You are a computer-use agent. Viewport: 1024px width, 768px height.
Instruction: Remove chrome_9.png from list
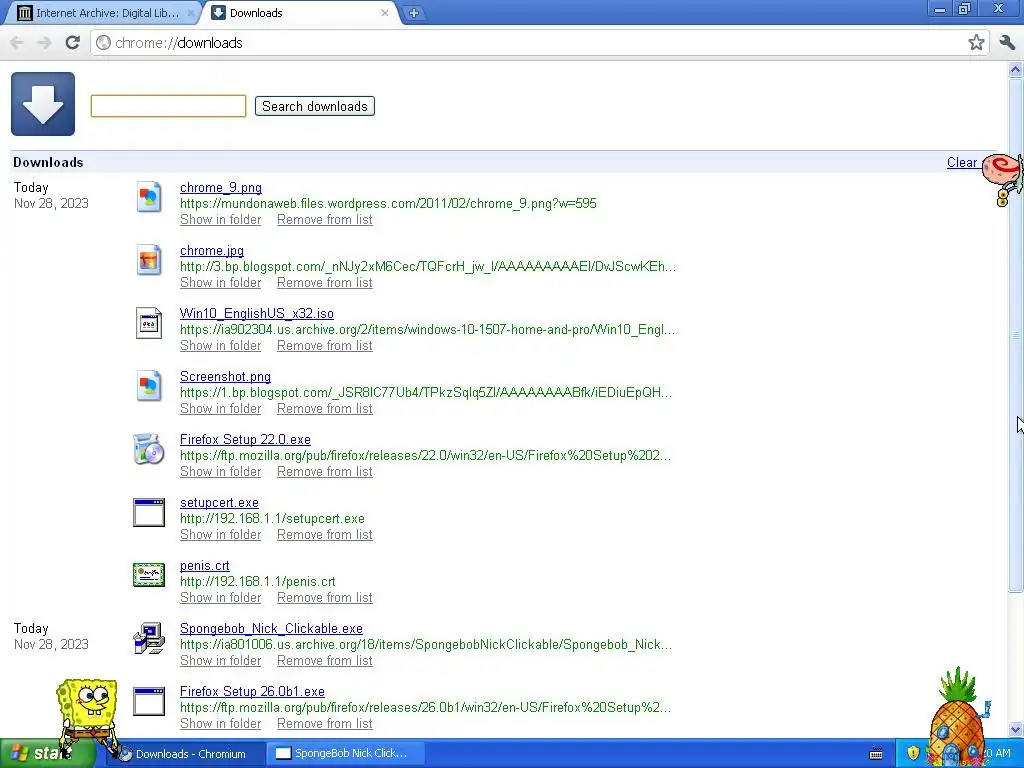[x=325, y=219]
